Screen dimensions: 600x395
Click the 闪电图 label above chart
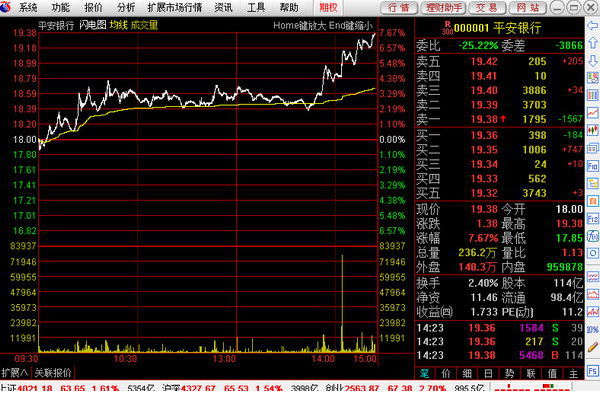tap(93, 25)
